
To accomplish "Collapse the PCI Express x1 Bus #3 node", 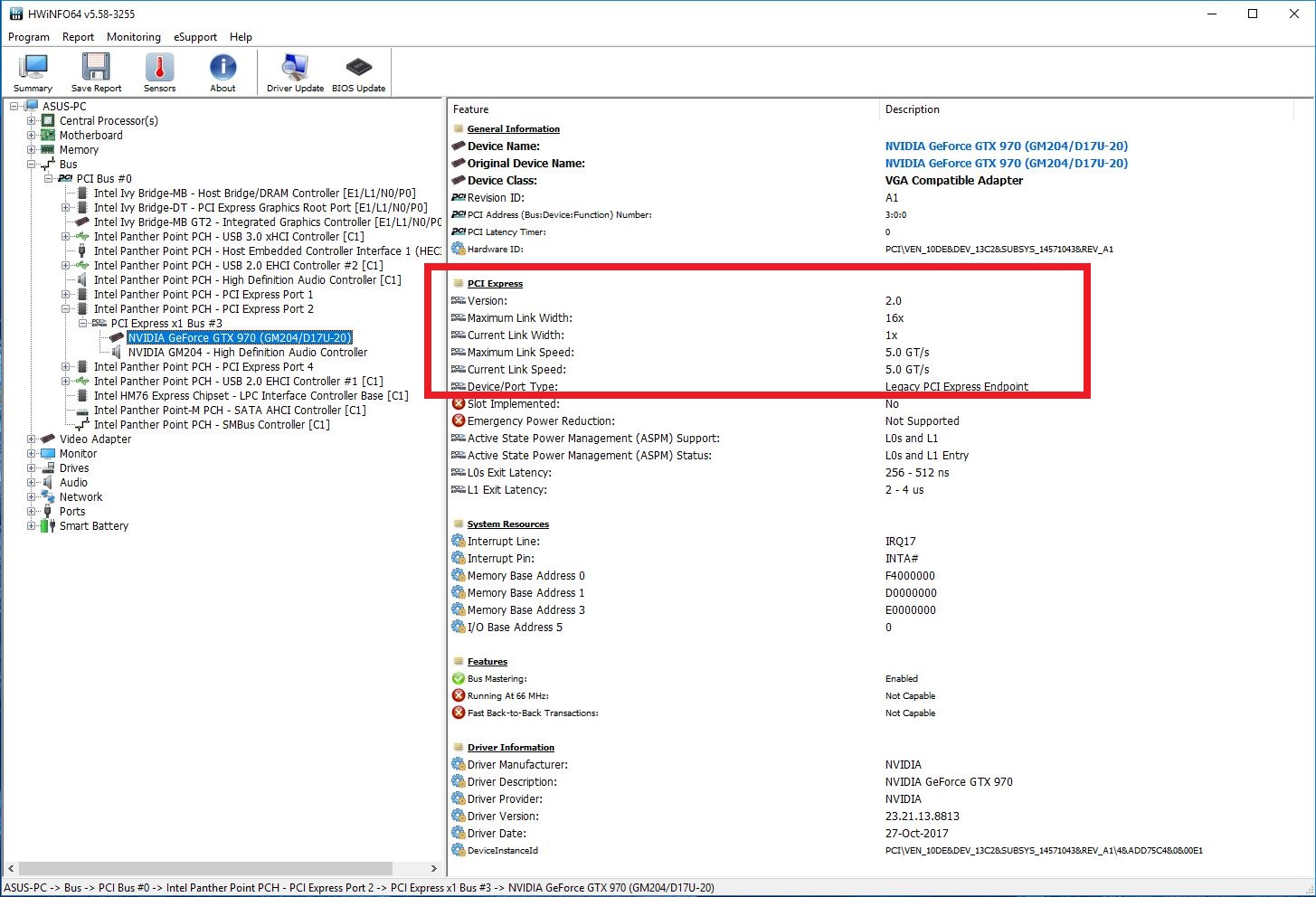I will (82, 323).
